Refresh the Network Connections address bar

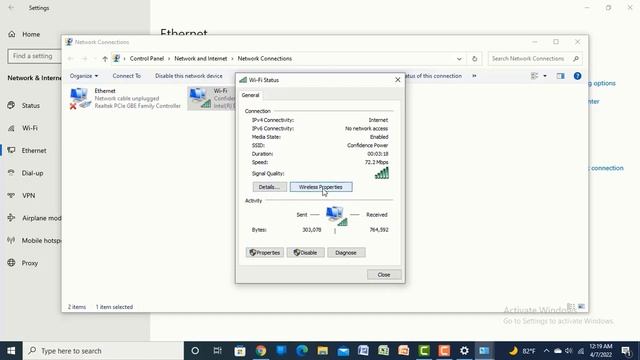[x=474, y=59]
